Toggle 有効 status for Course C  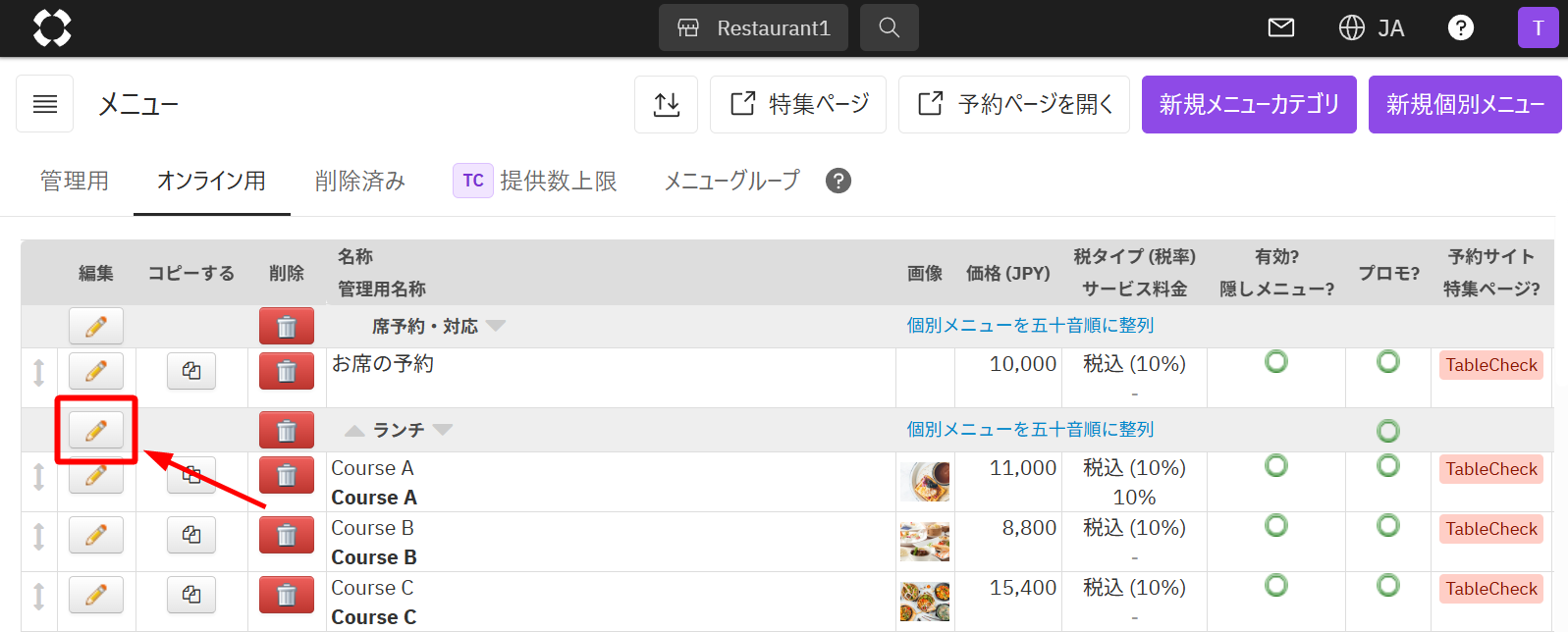coord(1276,585)
